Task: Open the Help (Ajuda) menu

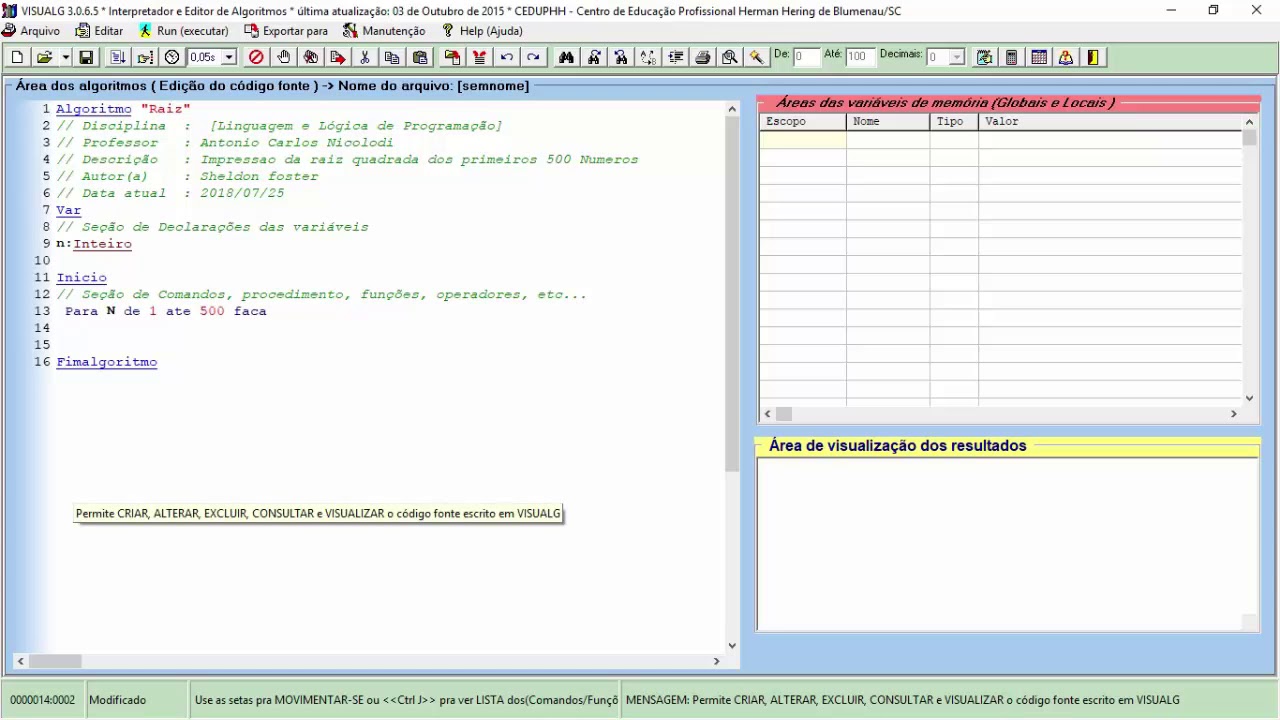Action: click(482, 31)
